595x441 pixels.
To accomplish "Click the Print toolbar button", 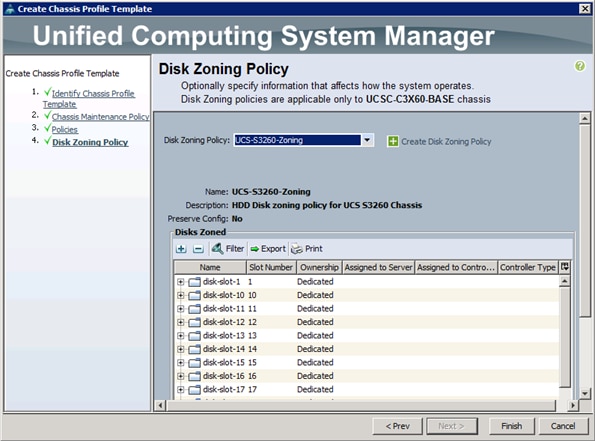I will (307, 249).
